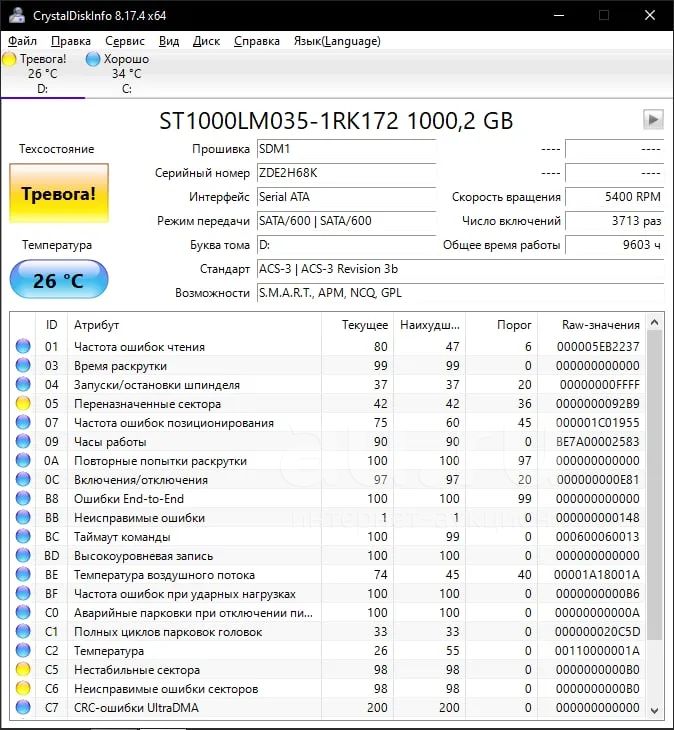The height and width of the screenshot is (730, 674).
Task: Click status icon for C2 Температура row
Action: pos(23,650)
